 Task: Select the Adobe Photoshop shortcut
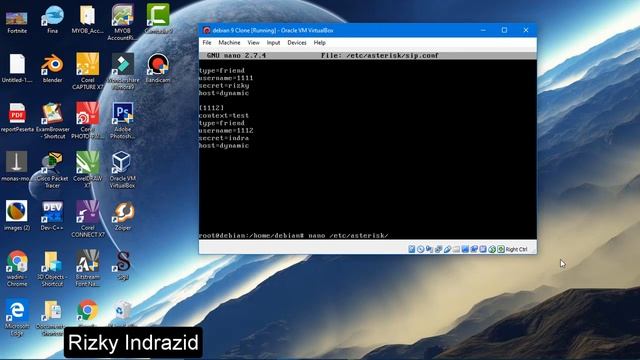point(122,121)
